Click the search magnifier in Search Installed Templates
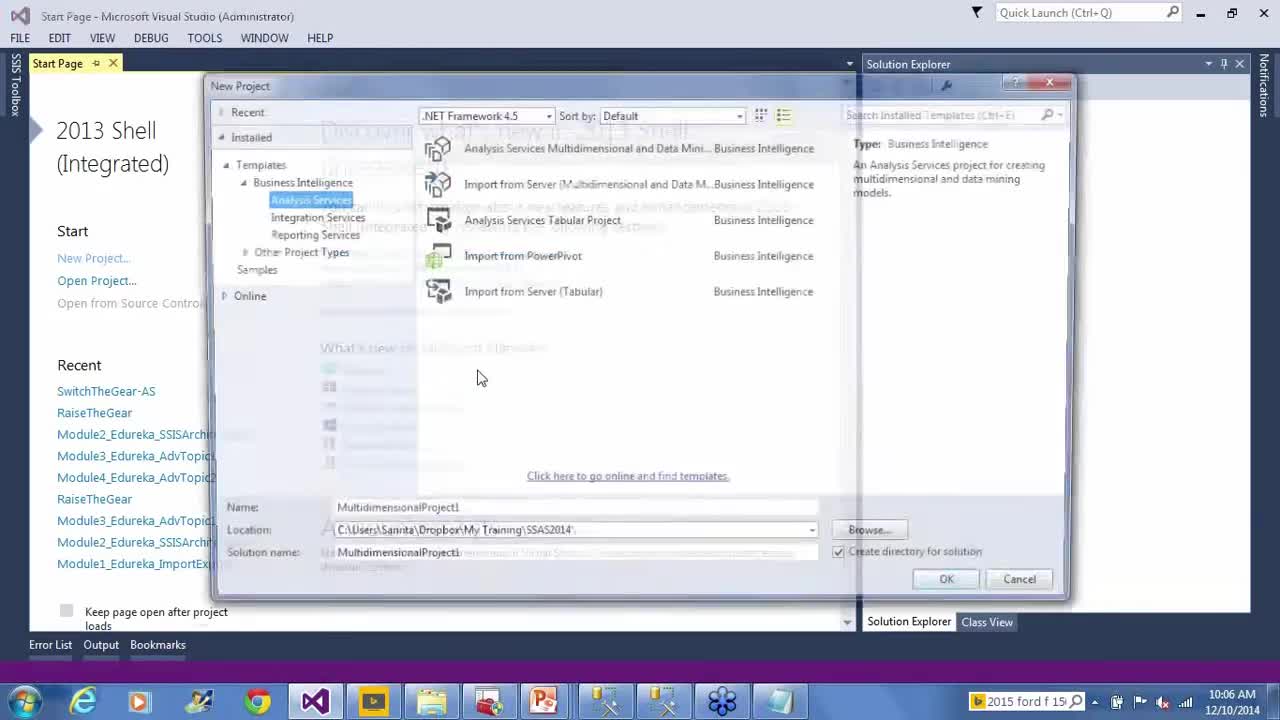1280x720 pixels. pyautogui.click(x=1047, y=115)
